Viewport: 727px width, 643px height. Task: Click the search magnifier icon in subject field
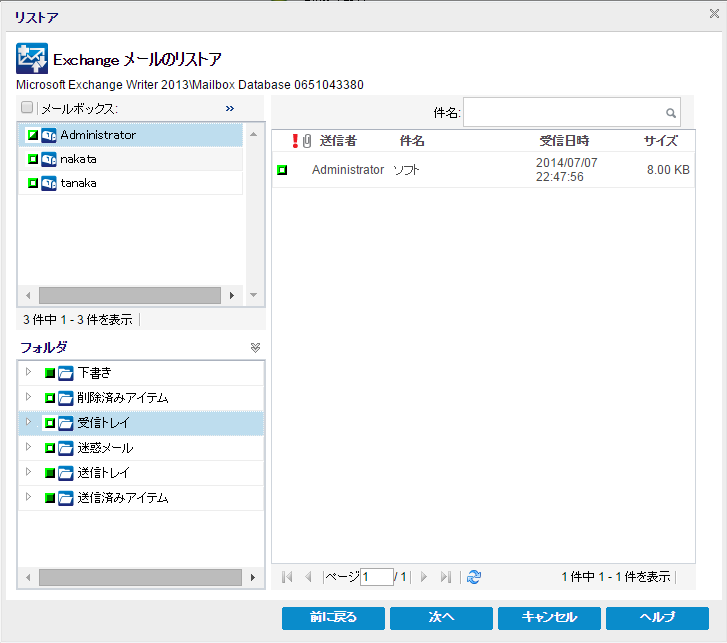[x=671, y=113]
